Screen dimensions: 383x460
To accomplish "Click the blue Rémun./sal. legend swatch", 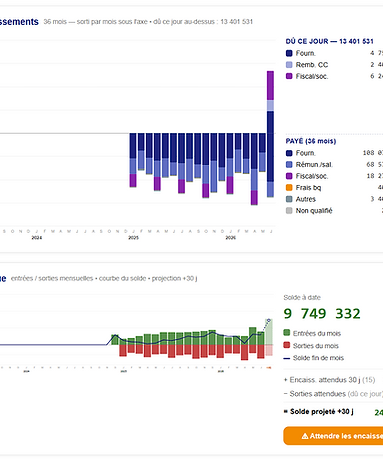I will coord(289,164).
